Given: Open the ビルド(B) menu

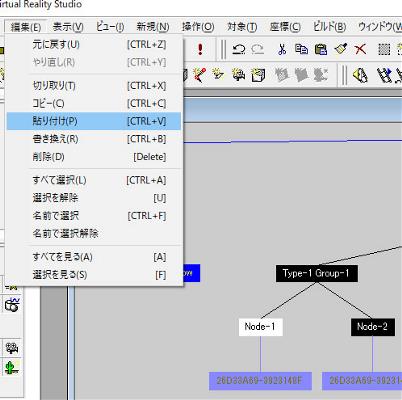Looking at the screenshot, I should click(x=329, y=27).
